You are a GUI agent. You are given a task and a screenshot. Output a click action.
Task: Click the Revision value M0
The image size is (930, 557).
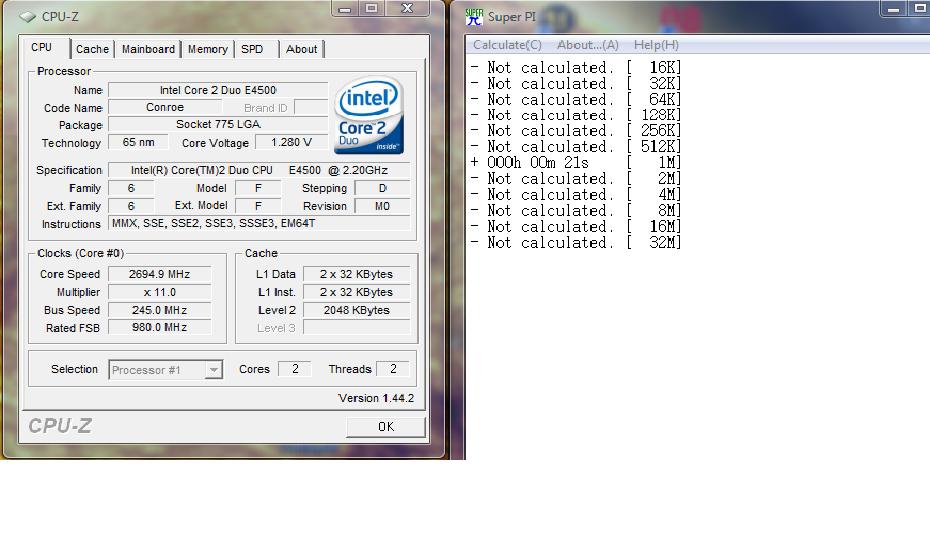tap(382, 206)
